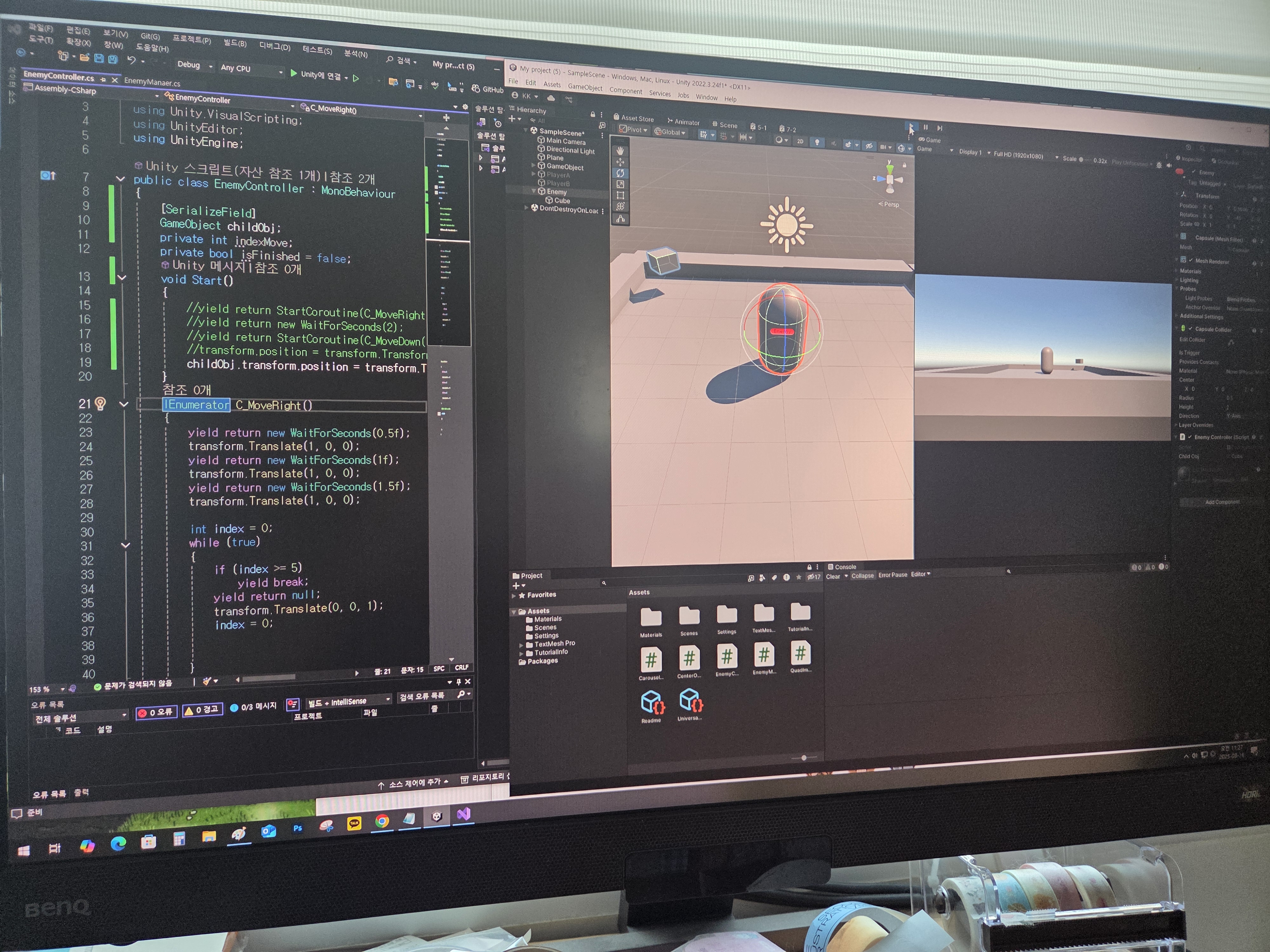Collapse the Enemy object in Hierarchy
Viewport: 1270px width, 952px height.
533,190
